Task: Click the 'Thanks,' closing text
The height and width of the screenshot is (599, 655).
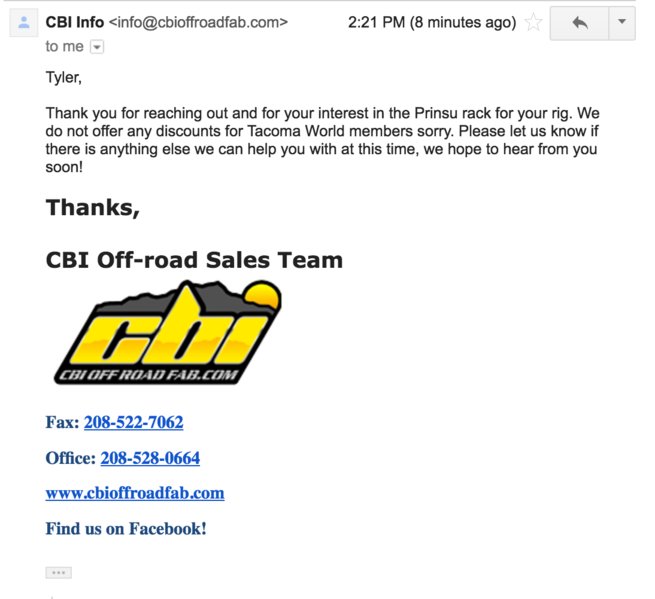Action: (x=93, y=208)
